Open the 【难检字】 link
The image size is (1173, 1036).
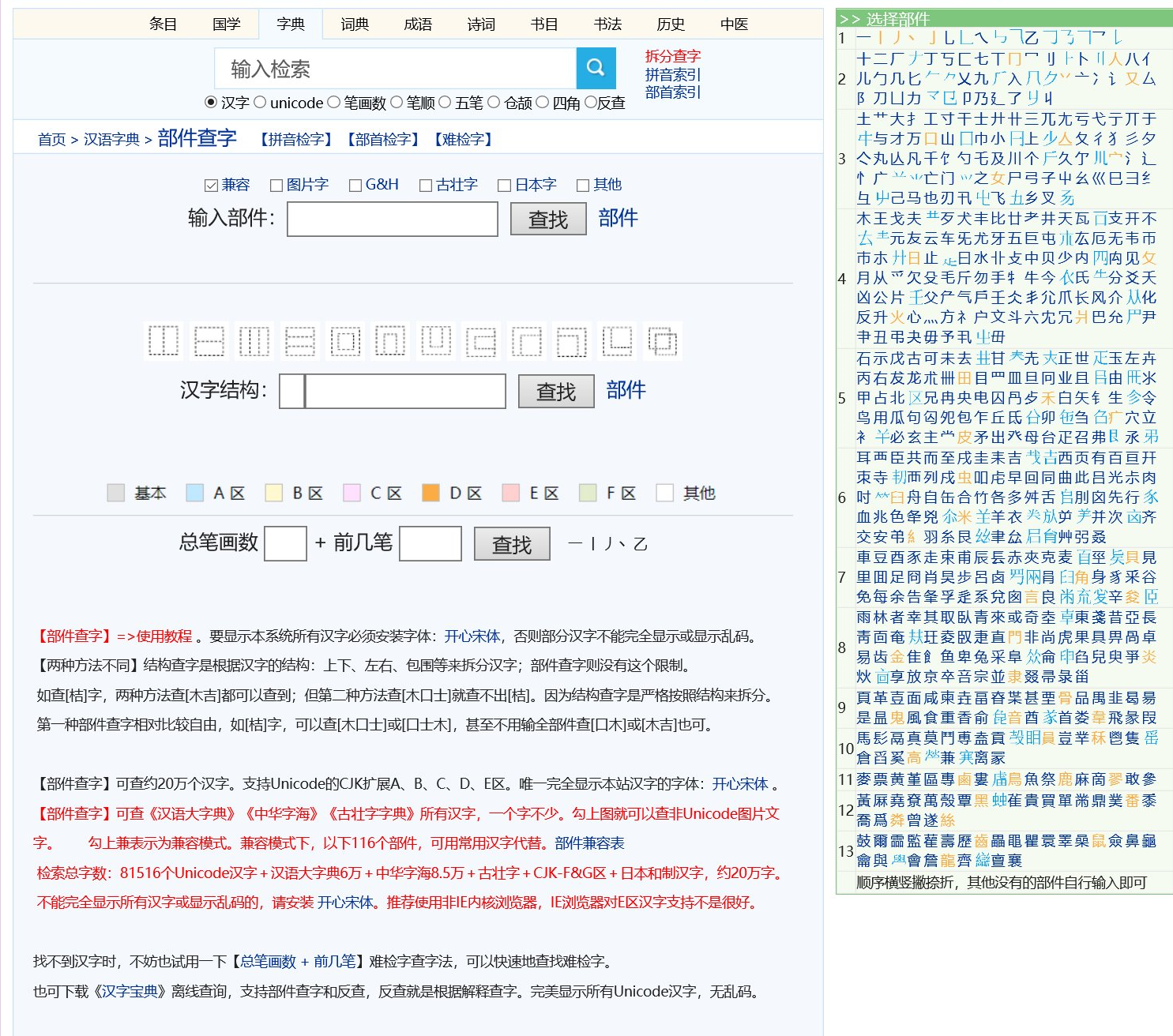point(463,140)
